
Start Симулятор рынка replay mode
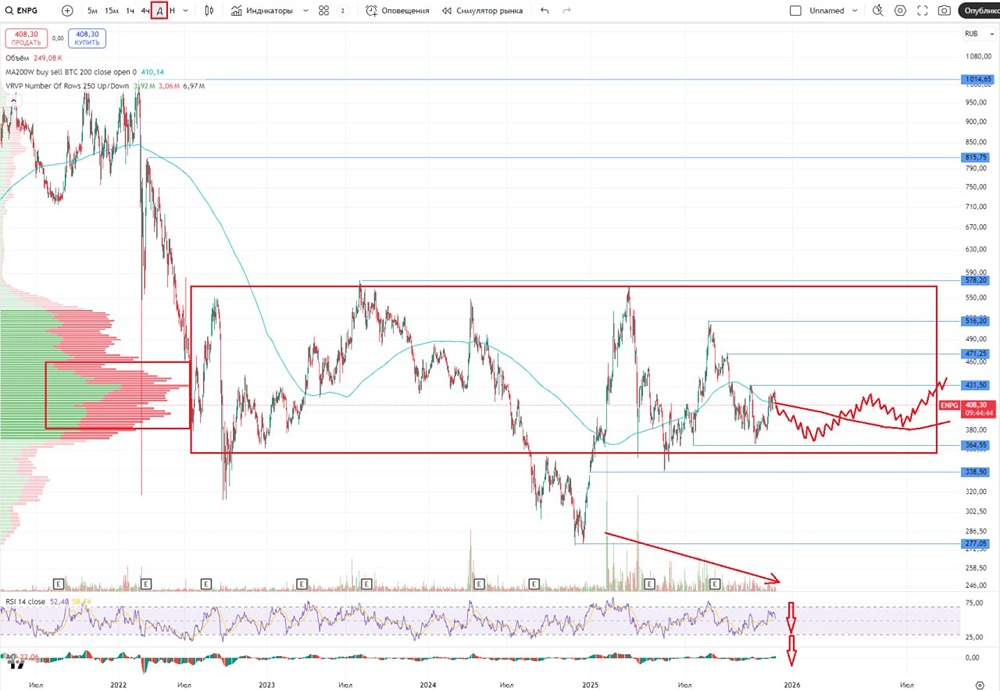coord(482,10)
